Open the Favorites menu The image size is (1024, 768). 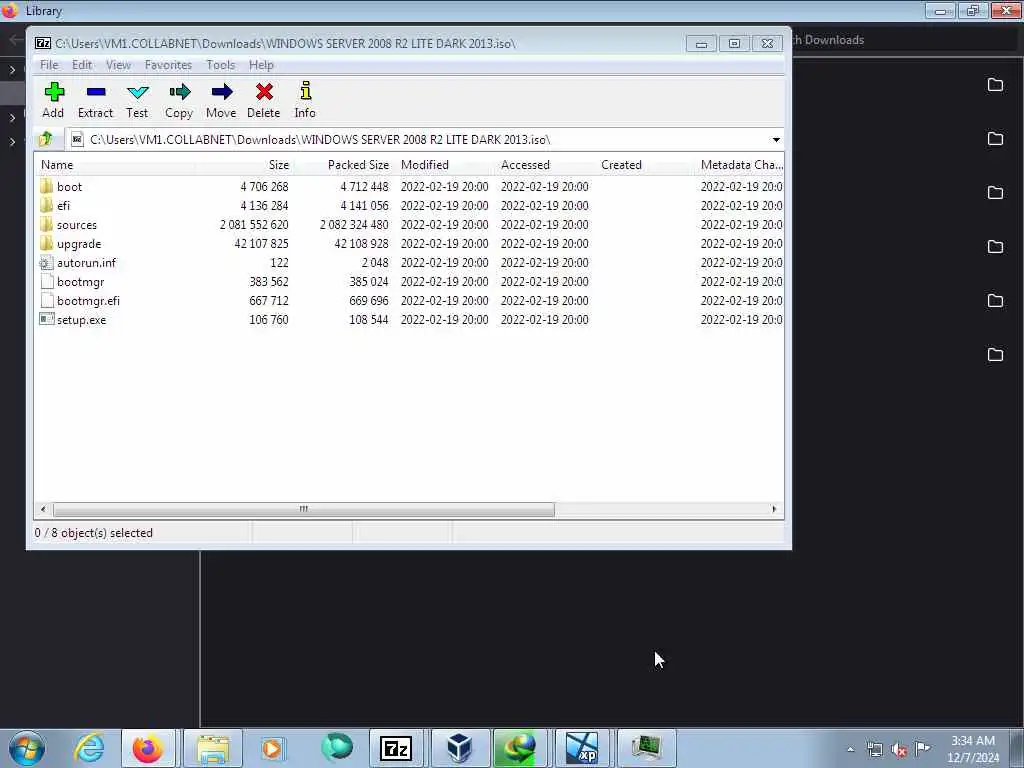168,65
